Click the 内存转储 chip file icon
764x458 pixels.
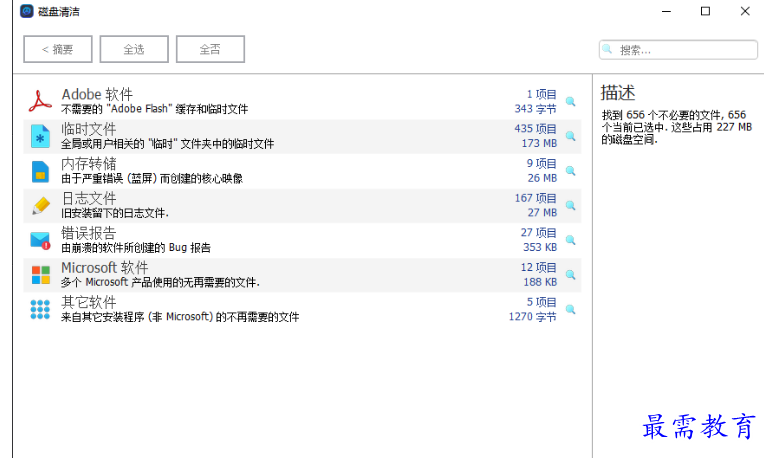tap(40, 171)
